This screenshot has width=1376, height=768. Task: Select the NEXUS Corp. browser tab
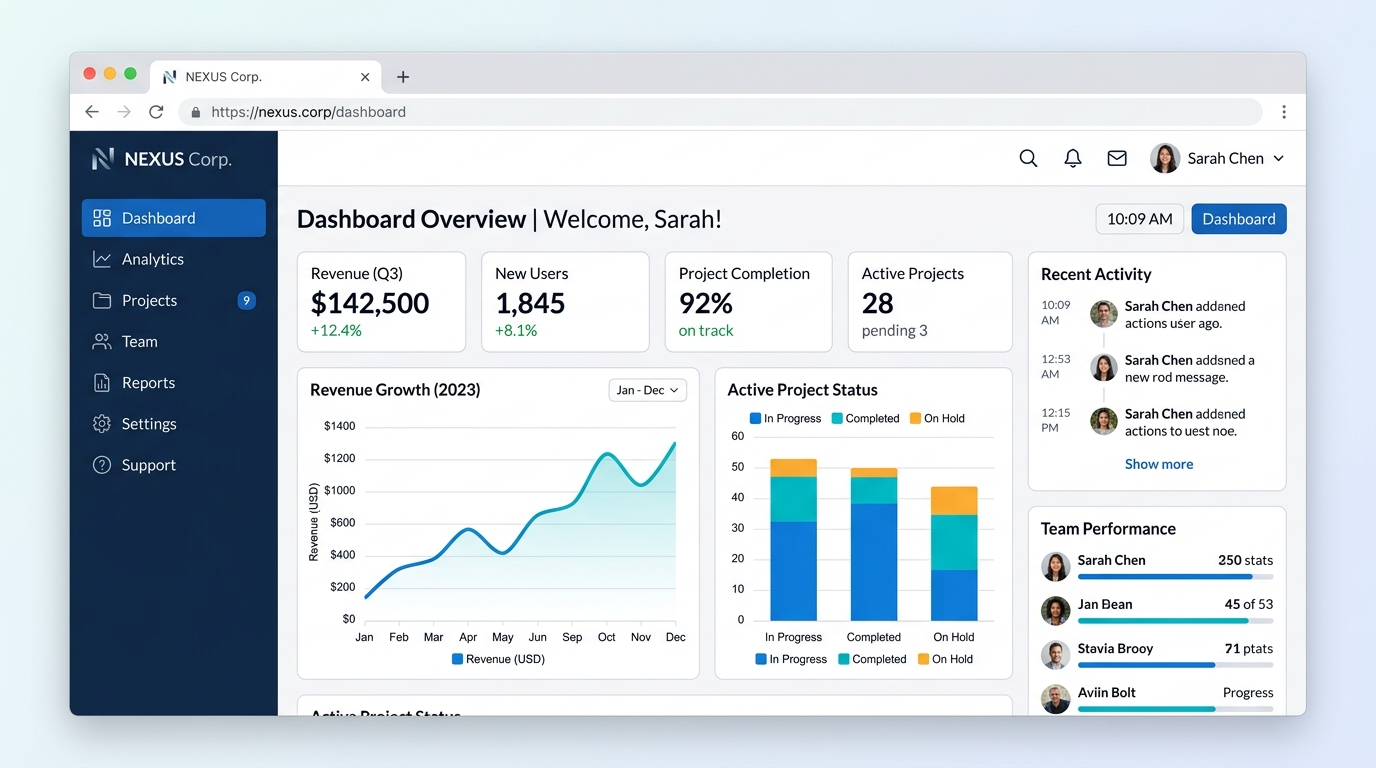coord(265,77)
